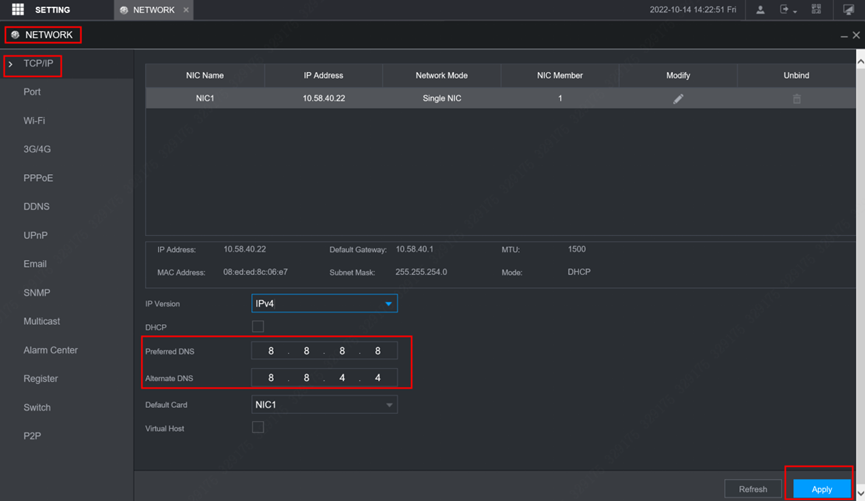This screenshot has width=865, height=501.
Task: Enable the DHCP checkbox
Action: (x=258, y=327)
